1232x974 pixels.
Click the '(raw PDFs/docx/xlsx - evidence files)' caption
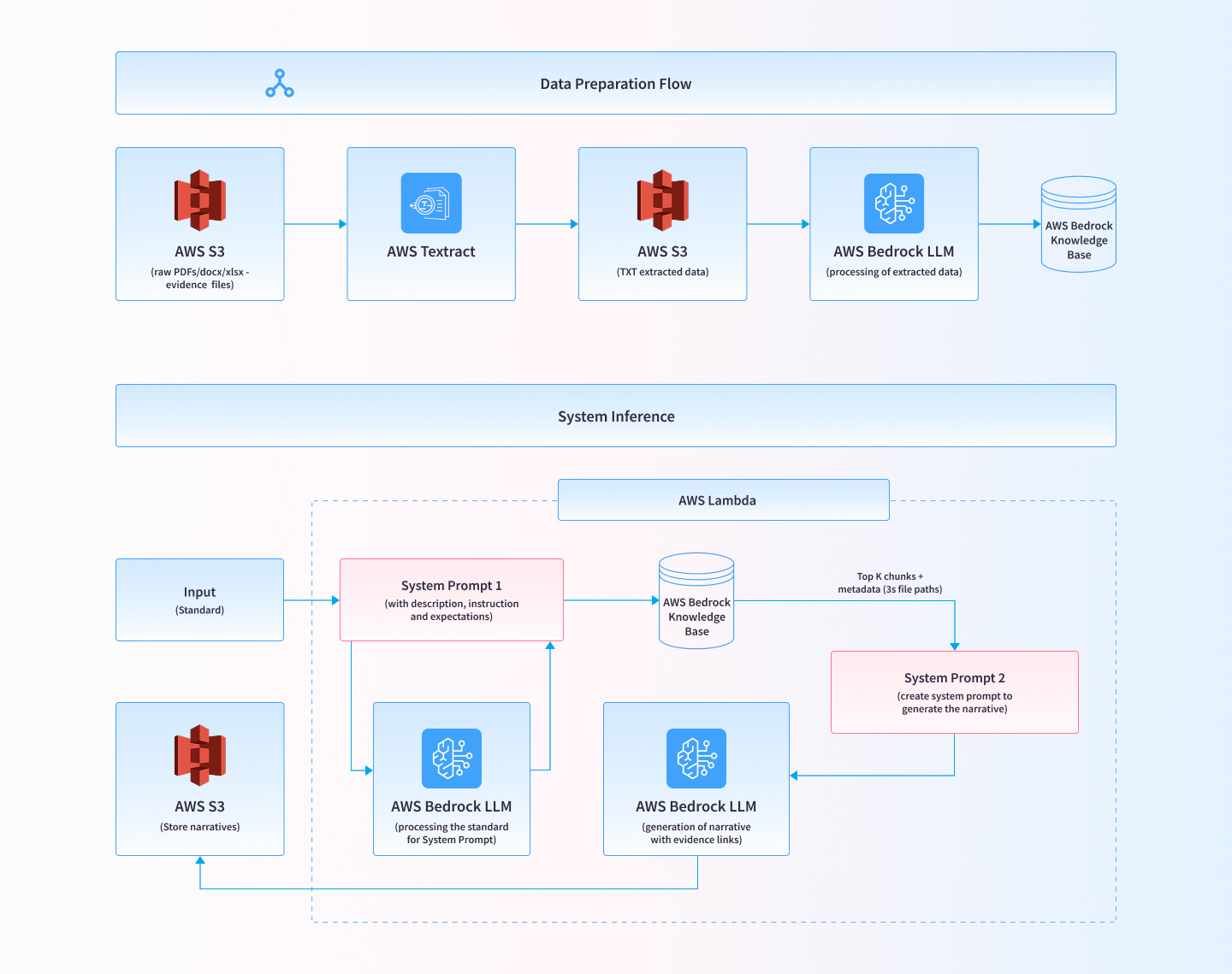pos(200,278)
